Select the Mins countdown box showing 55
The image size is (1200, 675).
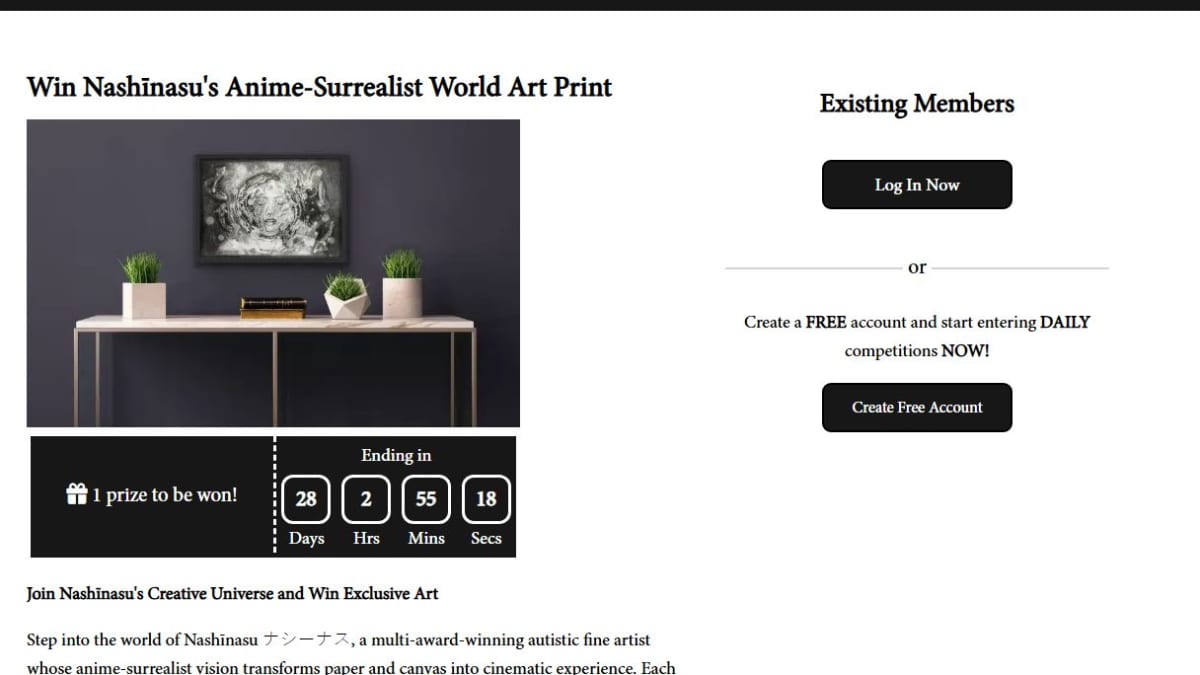(x=426, y=498)
